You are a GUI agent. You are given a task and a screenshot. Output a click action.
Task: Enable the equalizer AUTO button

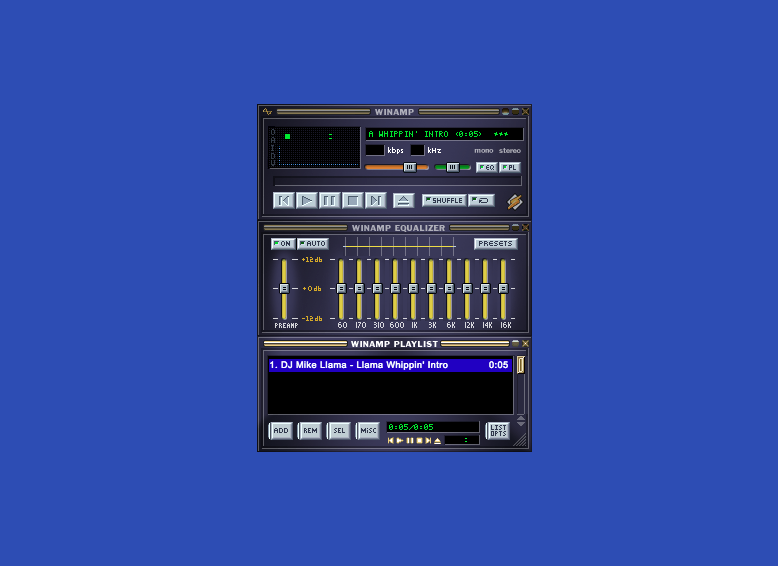312,244
